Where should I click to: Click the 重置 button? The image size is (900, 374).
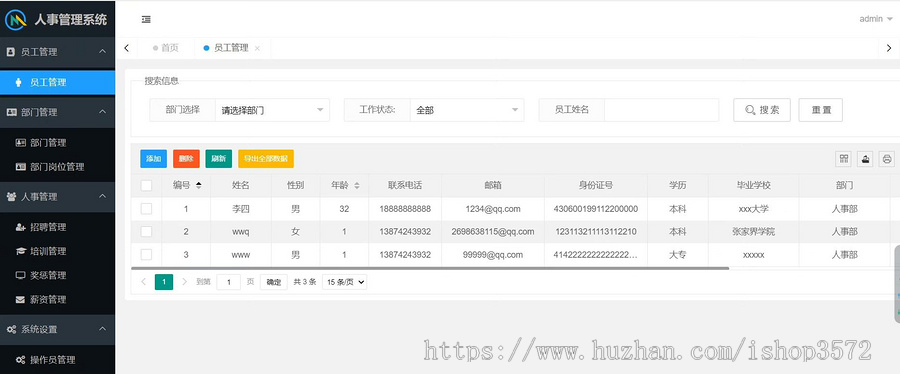(821, 110)
